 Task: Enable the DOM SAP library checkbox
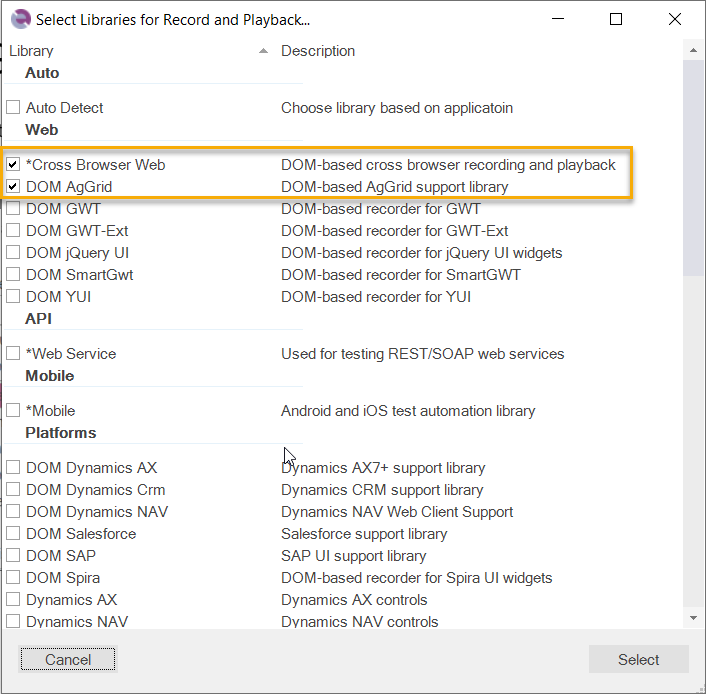[x=13, y=556]
